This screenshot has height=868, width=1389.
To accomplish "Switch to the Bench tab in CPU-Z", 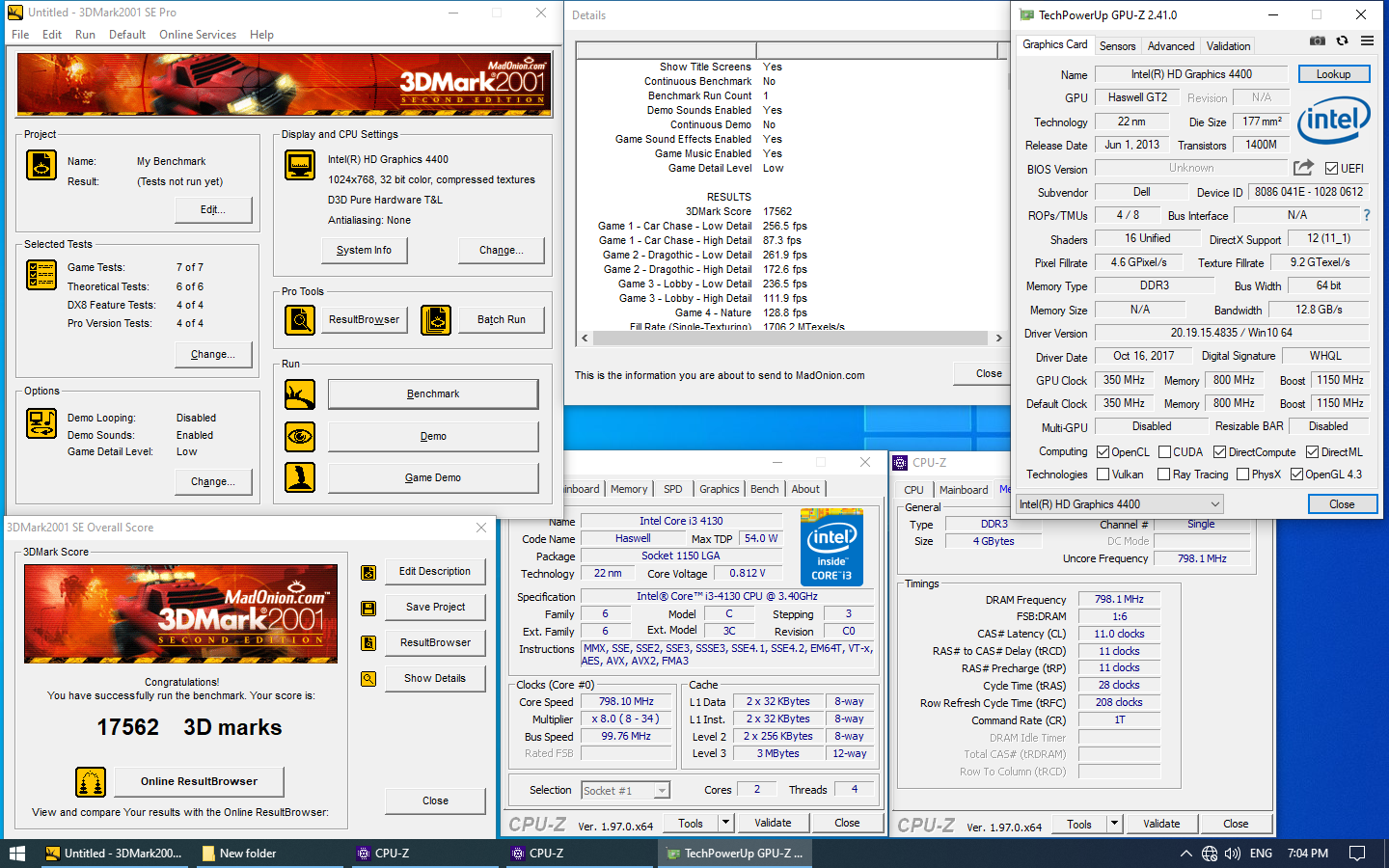I will click(764, 490).
